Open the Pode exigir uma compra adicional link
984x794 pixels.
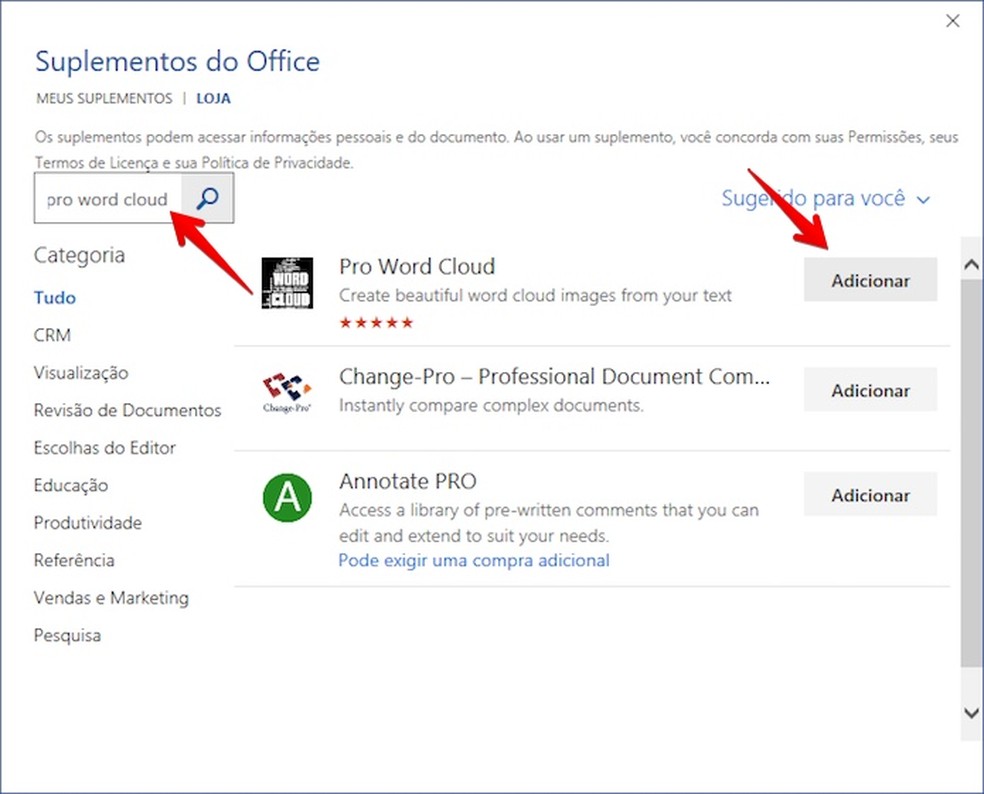tap(473, 560)
